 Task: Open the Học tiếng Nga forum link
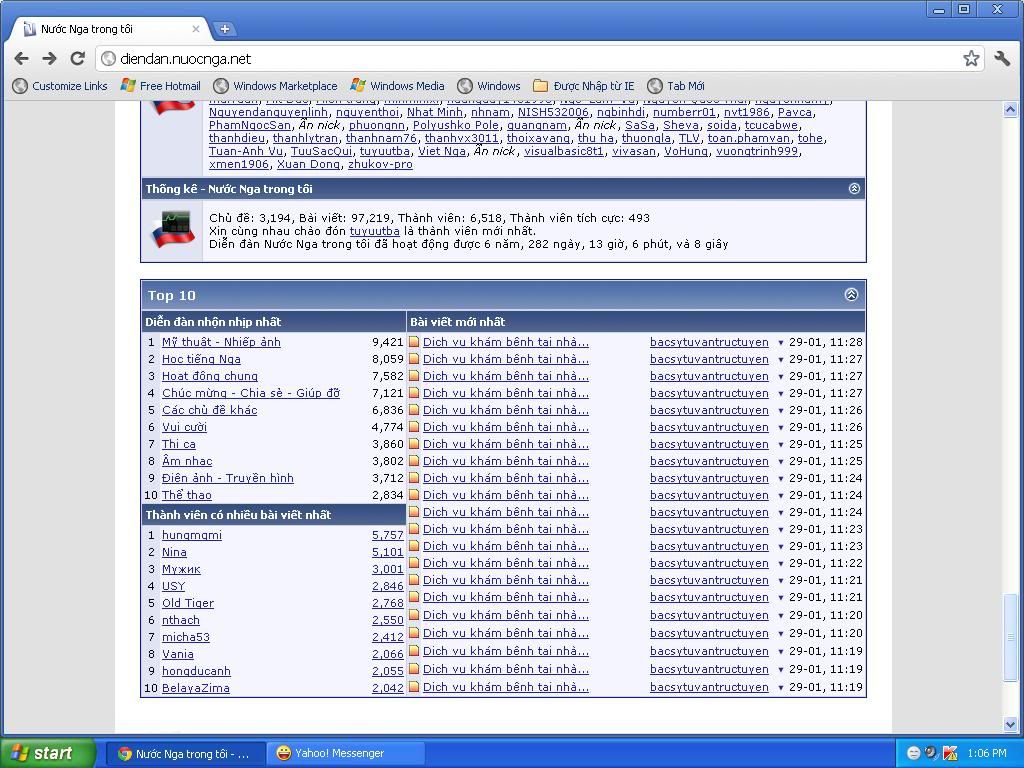[x=201, y=359]
